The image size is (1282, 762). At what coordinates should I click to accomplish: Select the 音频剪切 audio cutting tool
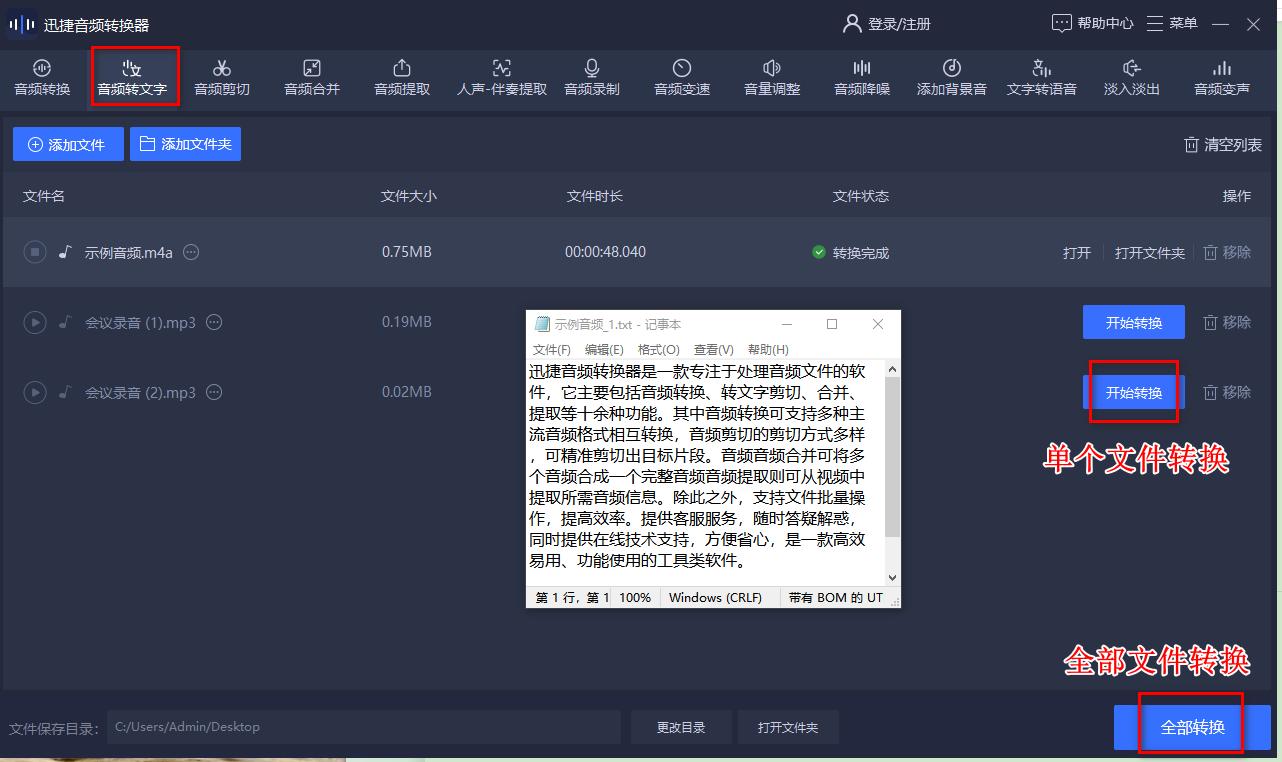[221, 77]
